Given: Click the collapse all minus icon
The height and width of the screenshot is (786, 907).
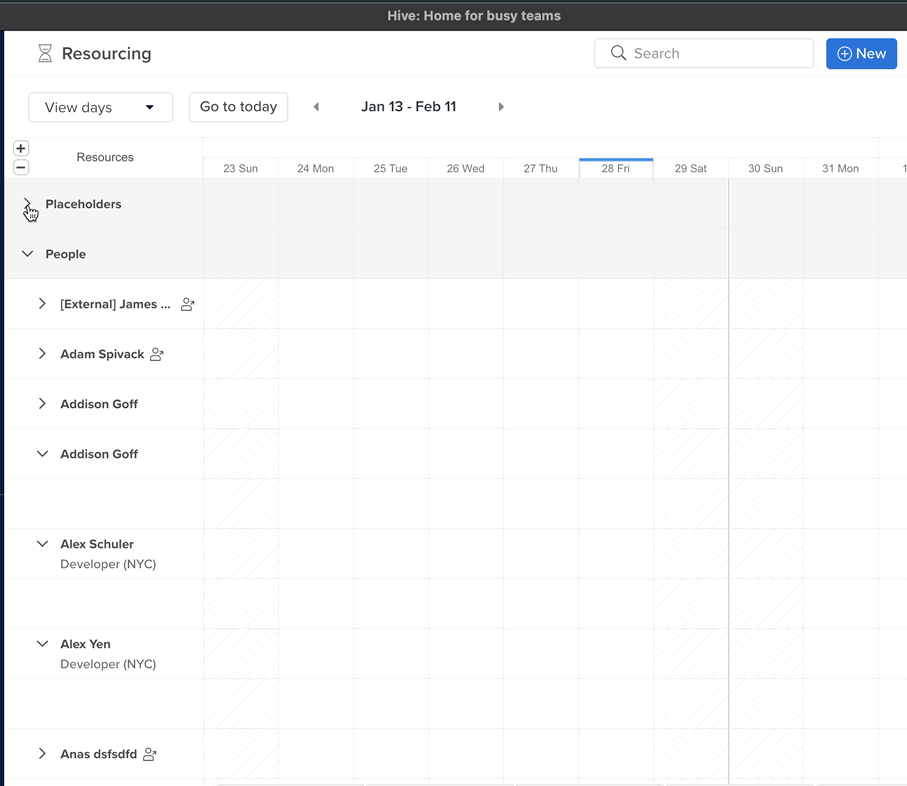Looking at the screenshot, I should [x=21, y=167].
